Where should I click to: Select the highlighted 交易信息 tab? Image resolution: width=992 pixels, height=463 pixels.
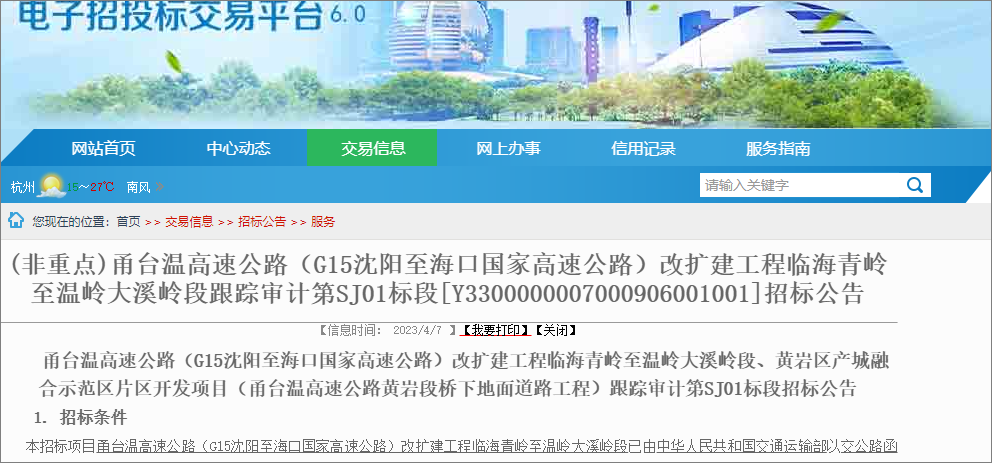373,148
